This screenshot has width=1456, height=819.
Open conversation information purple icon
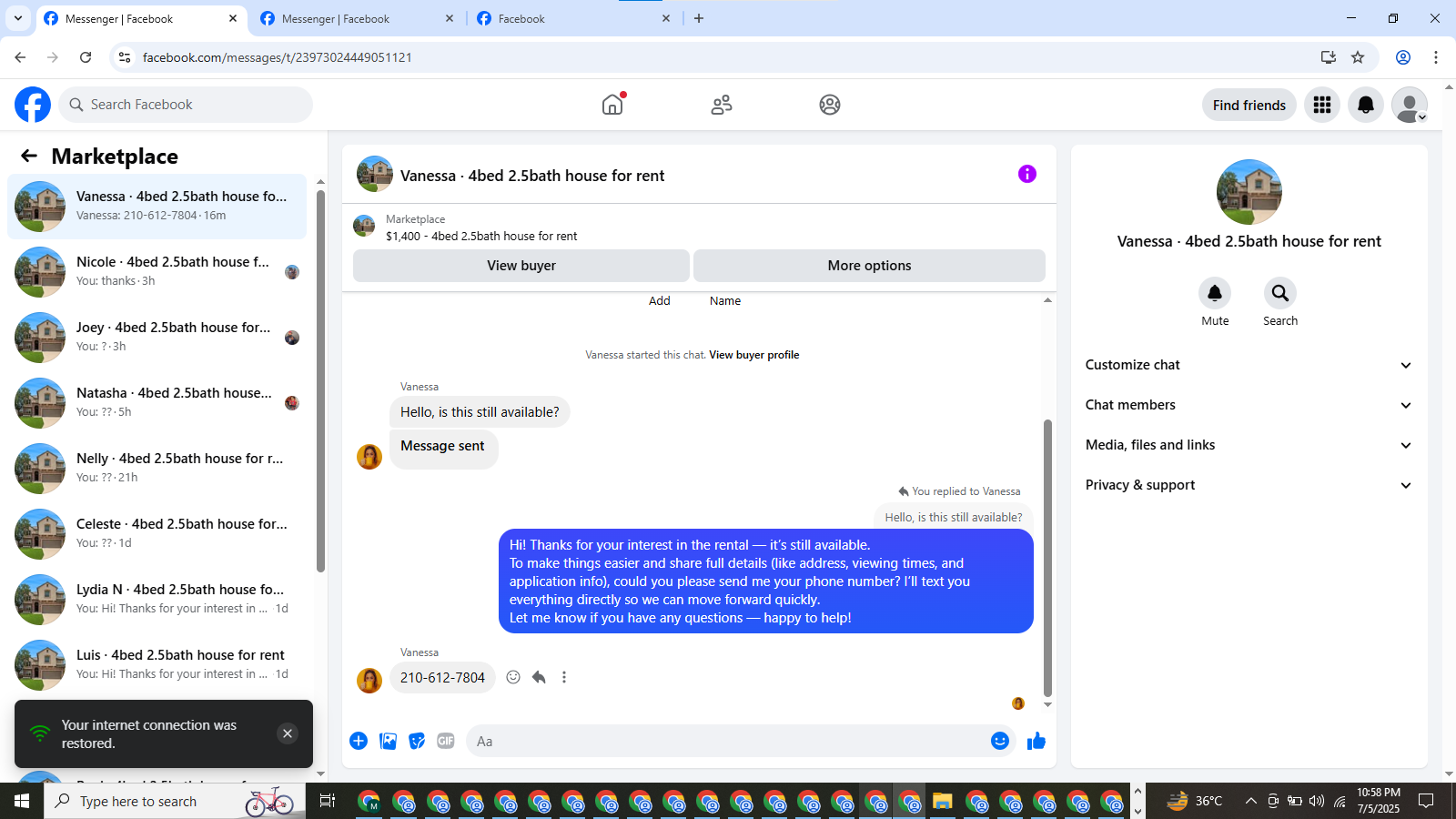pyautogui.click(x=1027, y=174)
